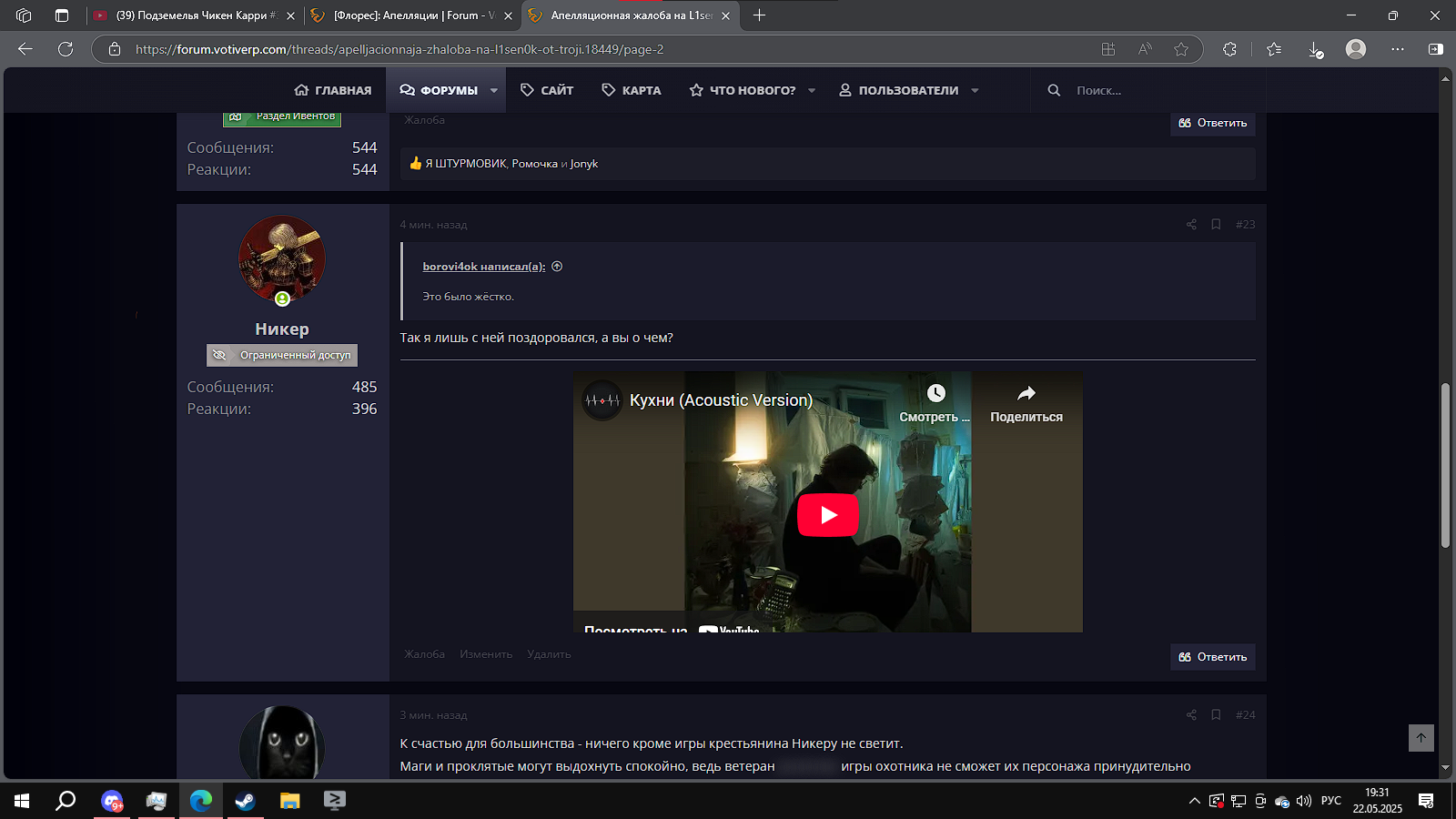
Task: Open Jonyk in reactions list
Action: click(x=584, y=164)
